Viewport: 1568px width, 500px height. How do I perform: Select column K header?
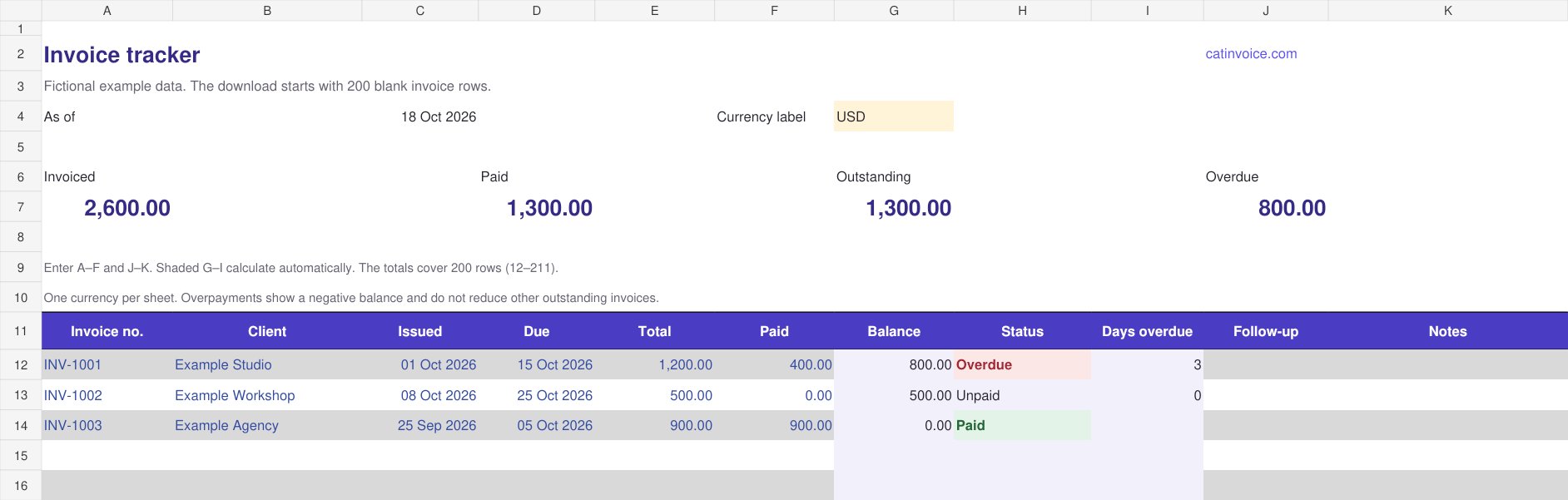(1448, 10)
